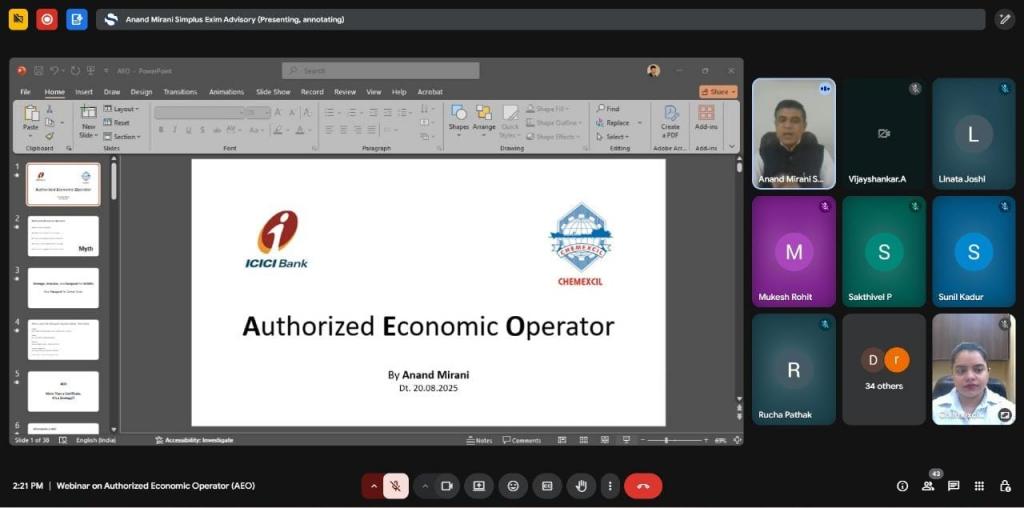This screenshot has width=1024, height=508.
Task: Fit slide to window icon
Action: tap(738, 440)
